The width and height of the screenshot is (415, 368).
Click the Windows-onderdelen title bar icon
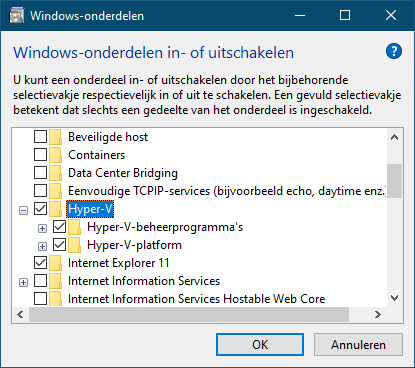pyautogui.click(x=17, y=16)
